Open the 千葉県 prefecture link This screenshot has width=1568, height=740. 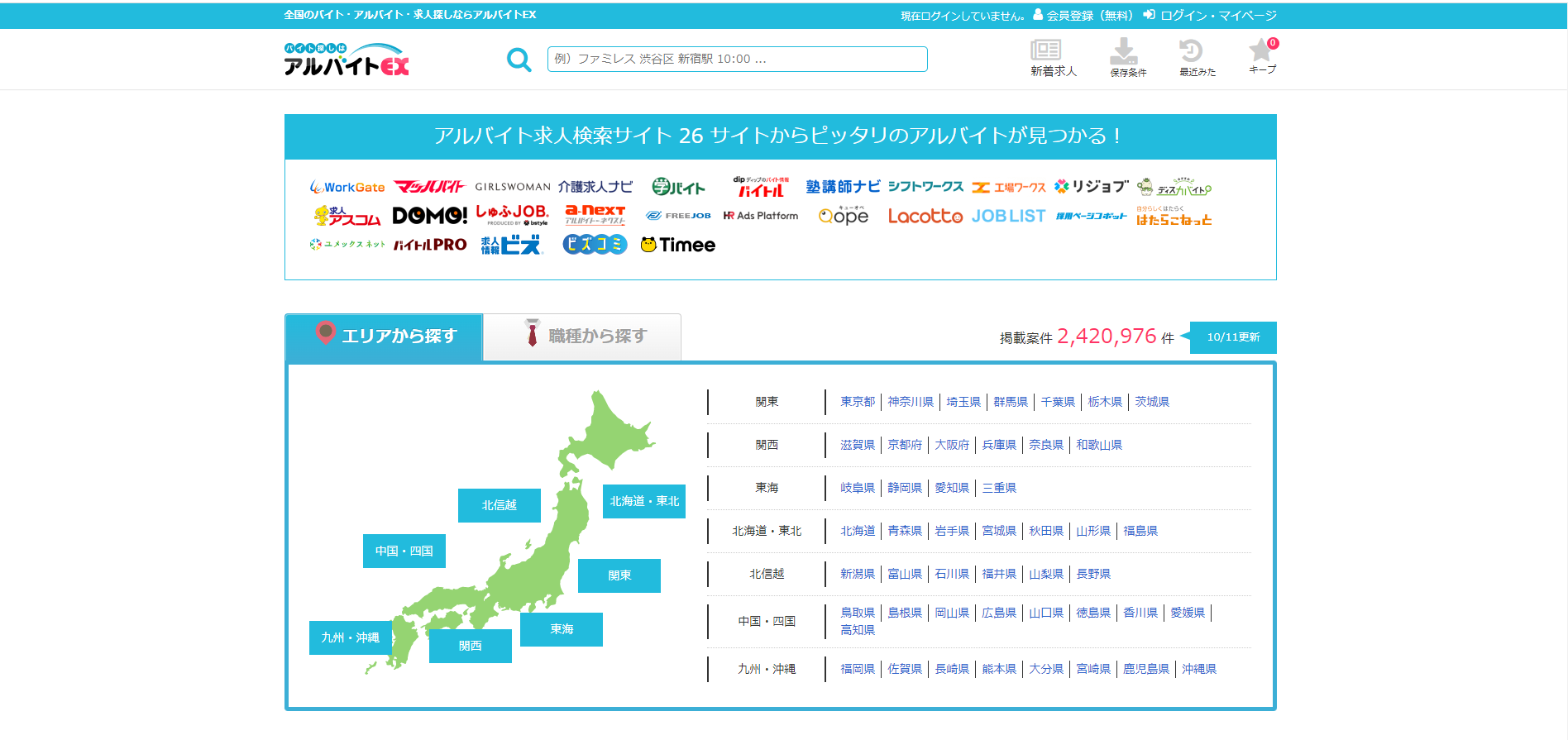tap(1058, 402)
